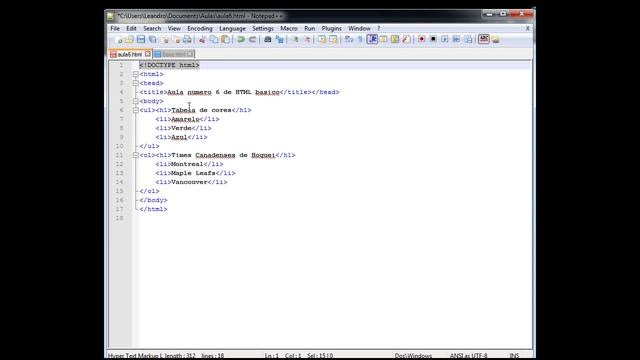The width and height of the screenshot is (640, 360).
Task: Click the Close All toolbar icon
Action: pyautogui.click(x=176, y=40)
